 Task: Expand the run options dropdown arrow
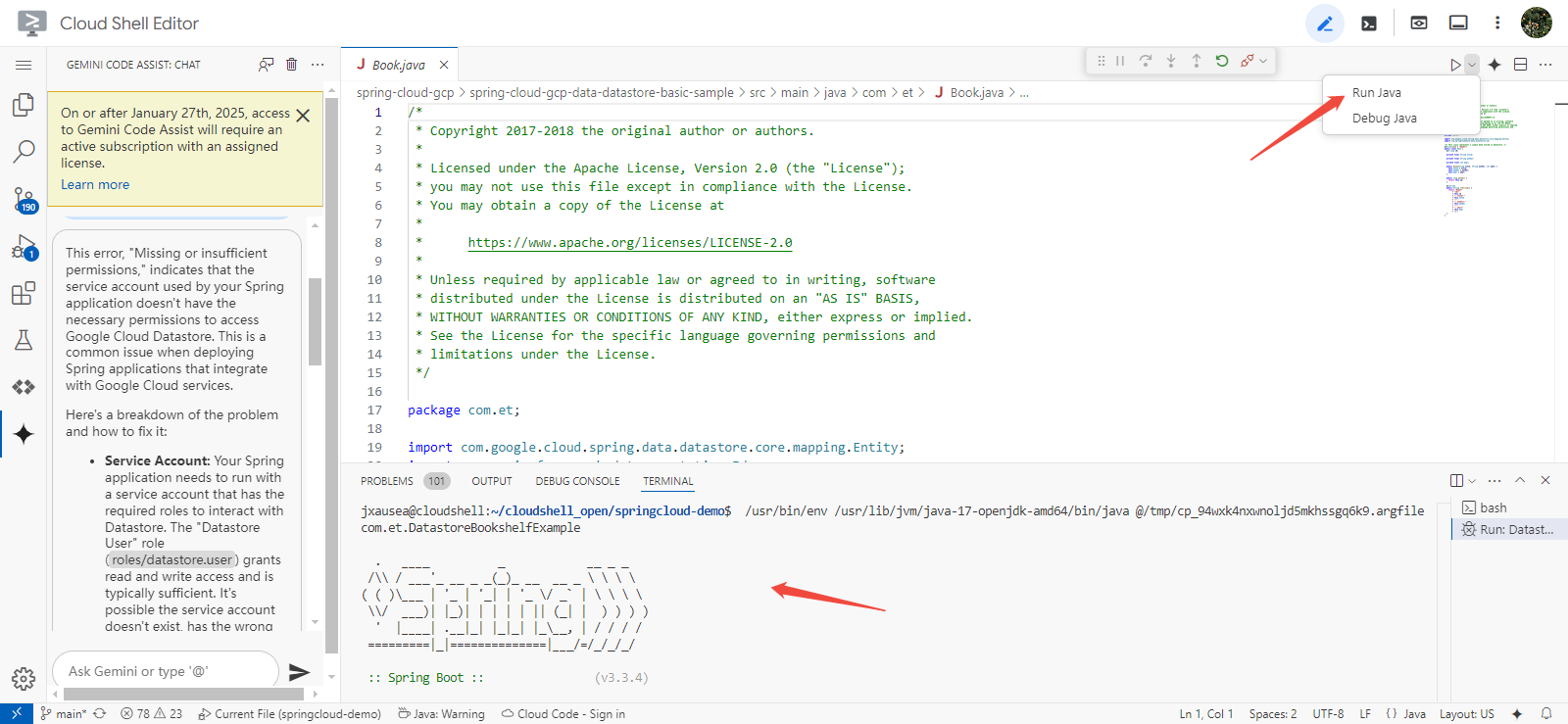coord(1471,65)
